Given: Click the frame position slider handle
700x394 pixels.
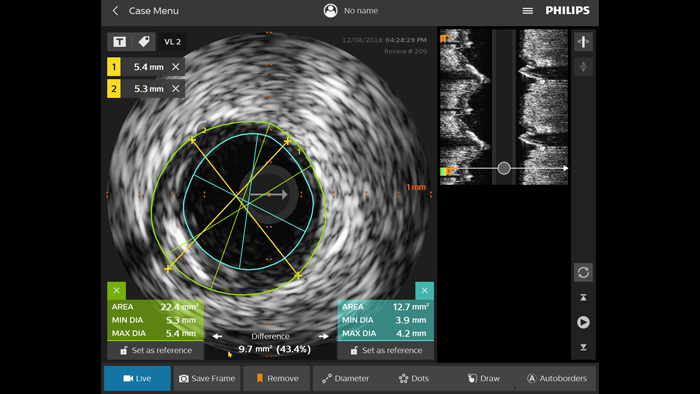Looking at the screenshot, I should pyautogui.click(x=504, y=168).
